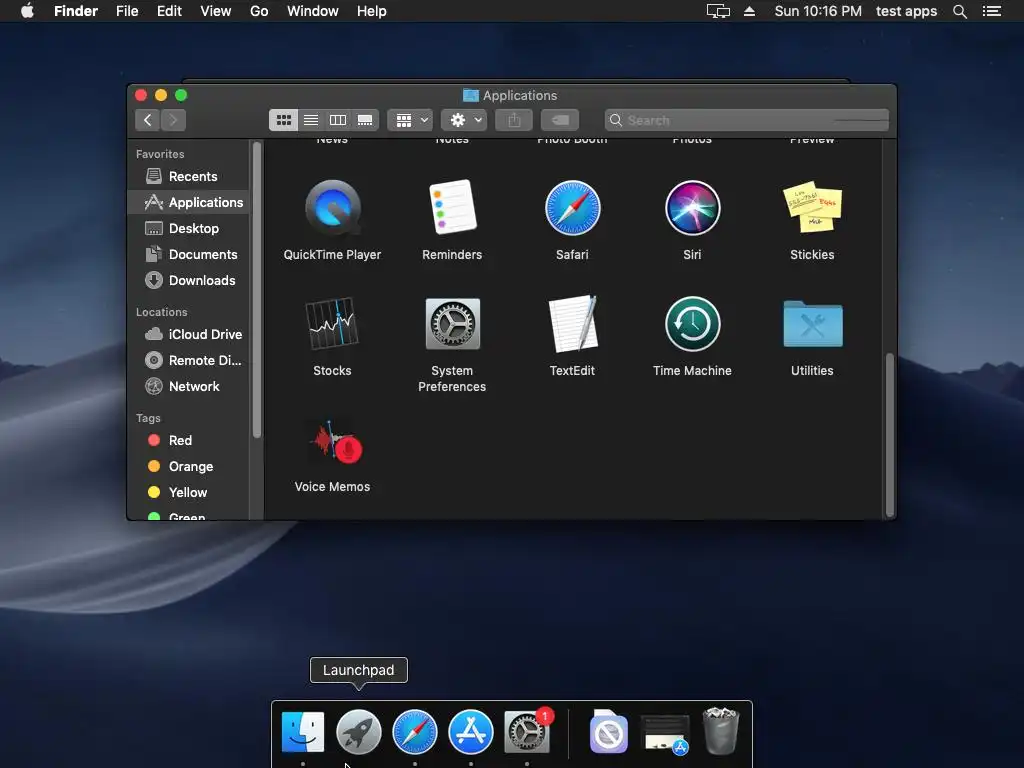Open Documents in the sidebar
The width and height of the screenshot is (1024, 768).
coord(189,255)
